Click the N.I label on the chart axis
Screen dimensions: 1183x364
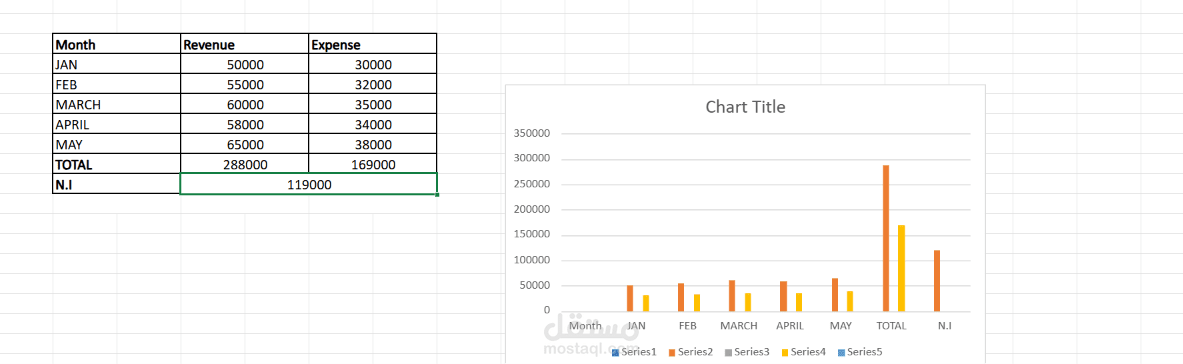pos(944,325)
